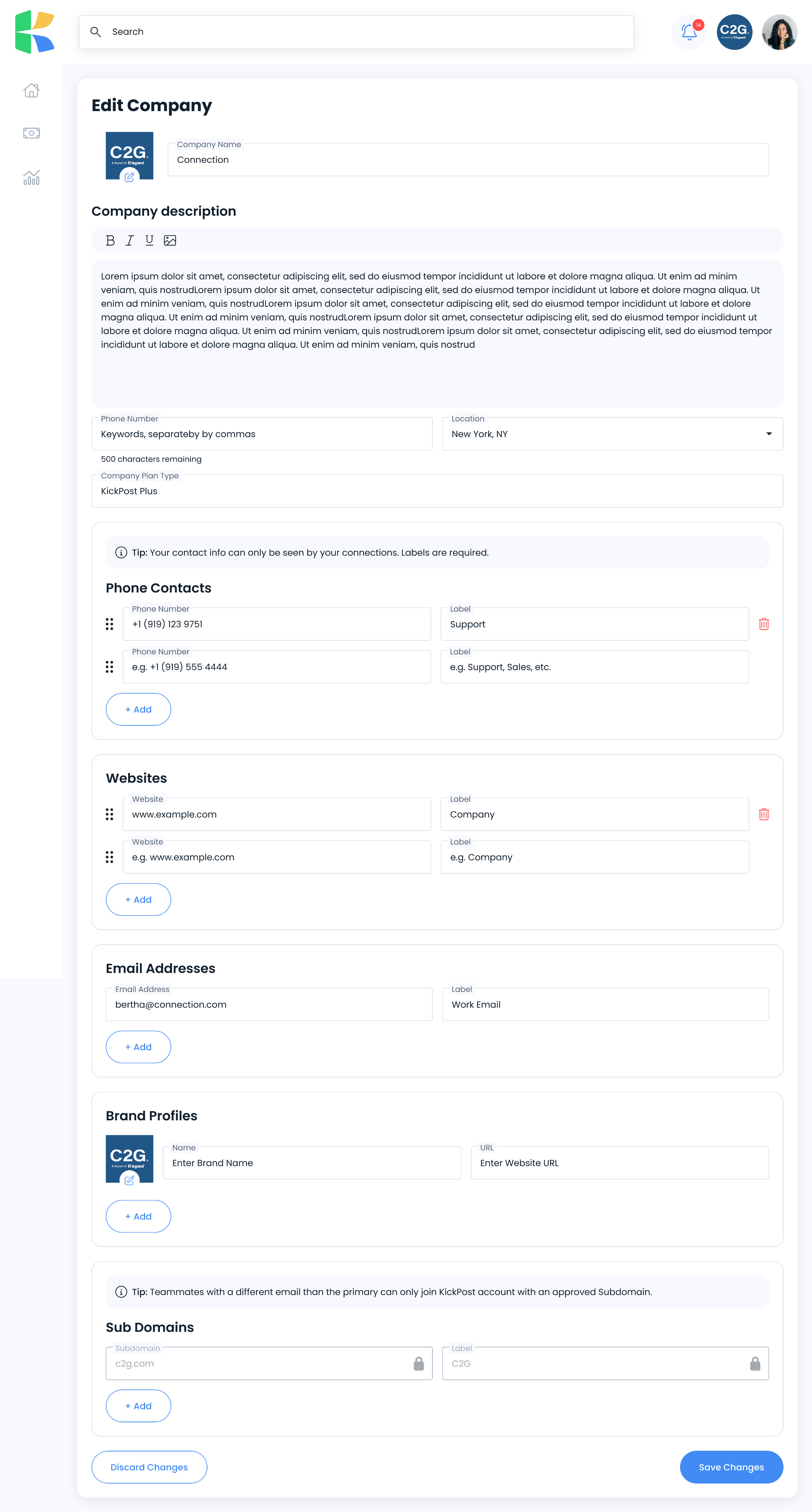The width and height of the screenshot is (812, 1512).
Task: Toggle italic formatting in description editor
Action: point(130,241)
